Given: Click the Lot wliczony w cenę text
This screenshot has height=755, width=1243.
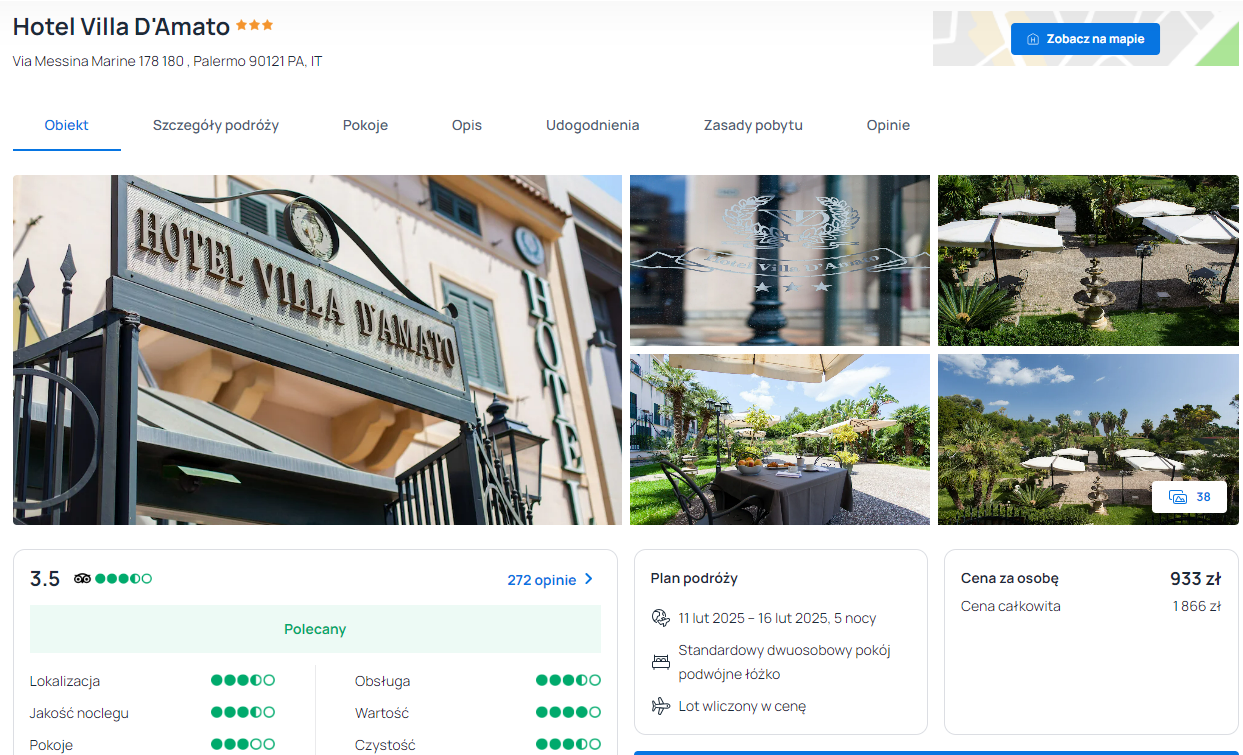Looking at the screenshot, I should 742,706.
